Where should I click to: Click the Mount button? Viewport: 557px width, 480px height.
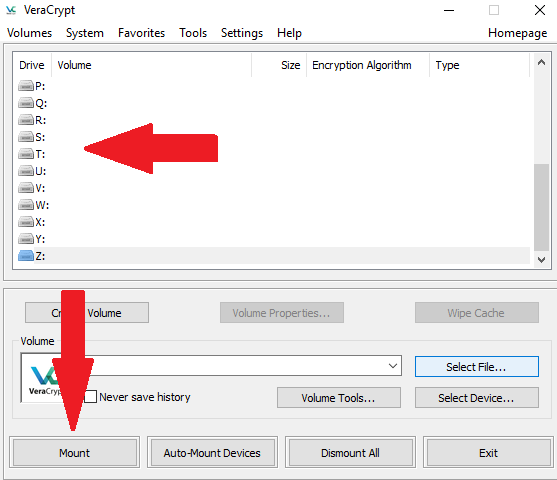pyautogui.click(x=75, y=453)
